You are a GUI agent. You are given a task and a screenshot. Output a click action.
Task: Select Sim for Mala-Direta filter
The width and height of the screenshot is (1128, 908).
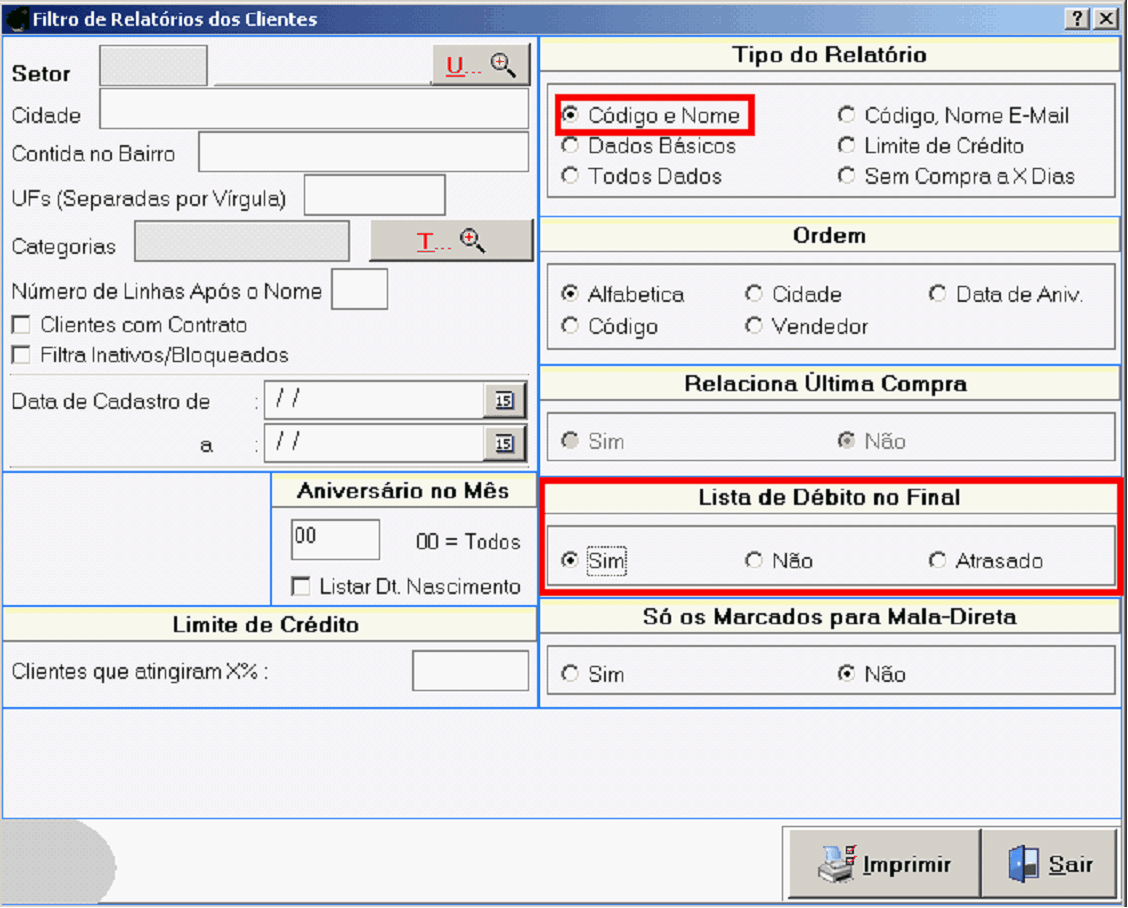pyautogui.click(x=570, y=674)
